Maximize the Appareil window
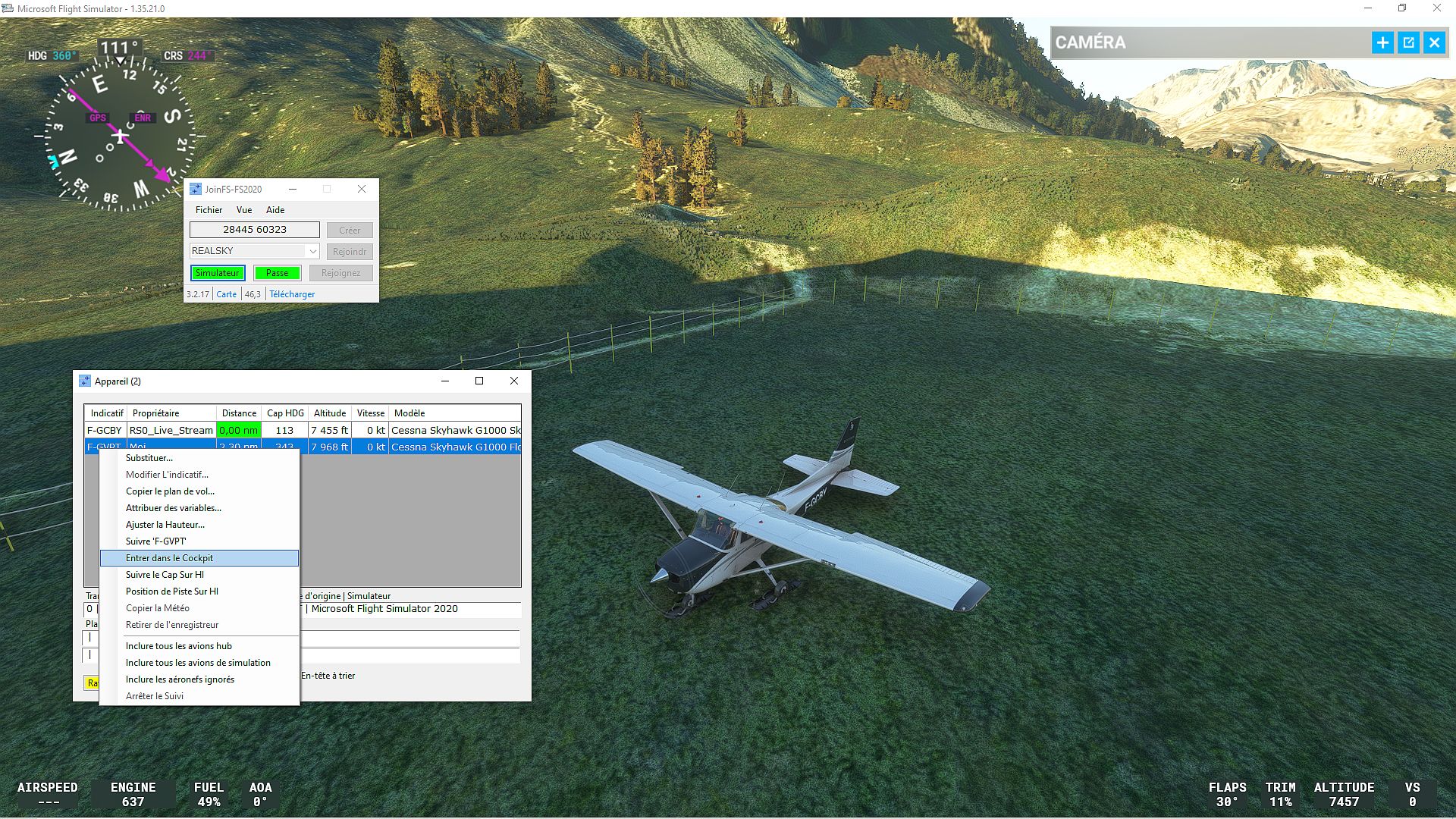This screenshot has width=1456, height=819. tap(479, 381)
